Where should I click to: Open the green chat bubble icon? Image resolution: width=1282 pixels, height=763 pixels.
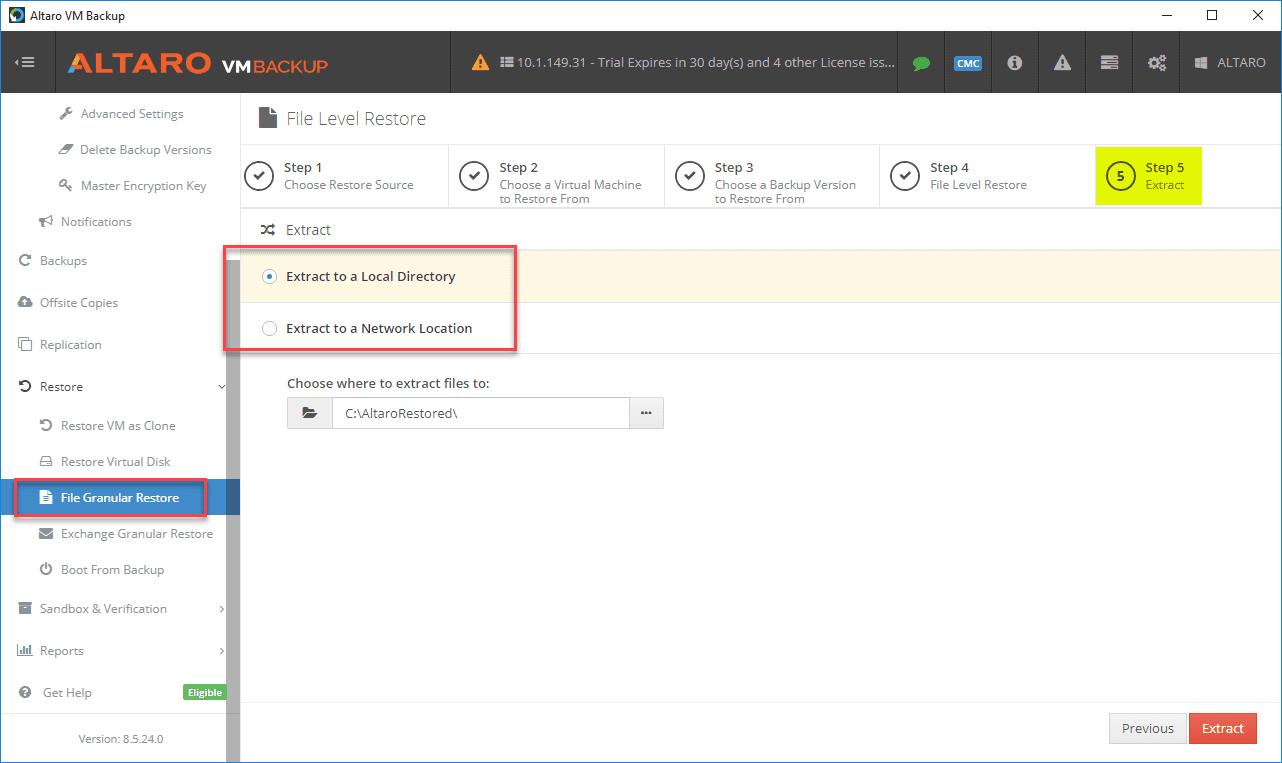921,63
